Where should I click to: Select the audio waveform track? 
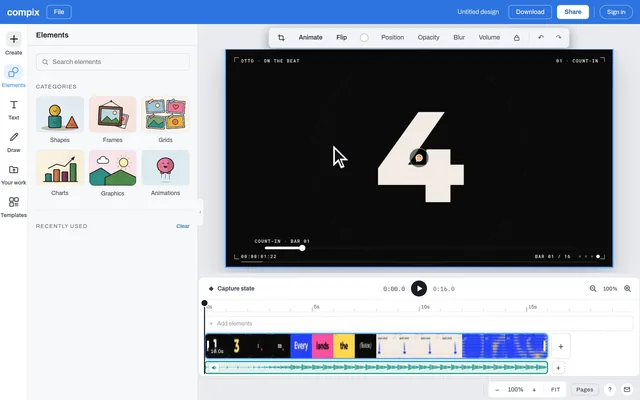(376, 367)
